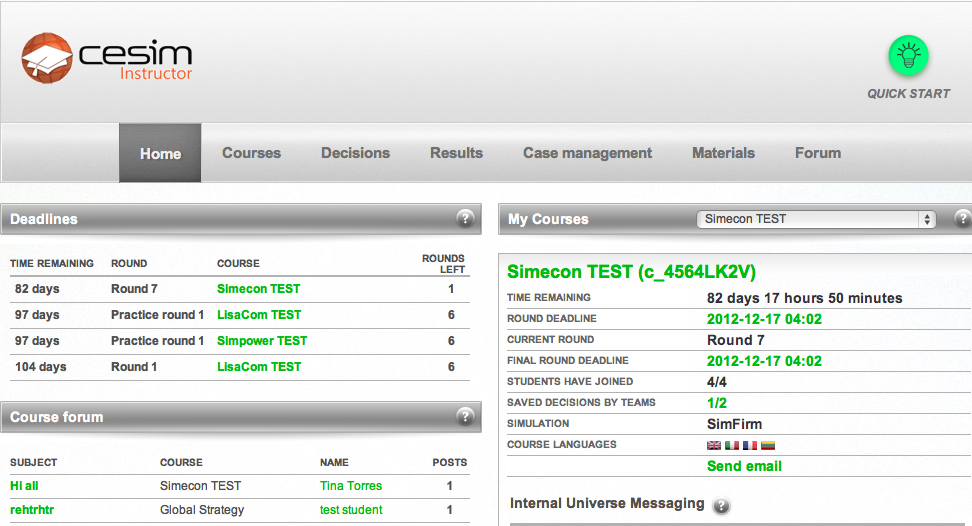This screenshot has width=972, height=526.
Task: Open help for the Deadlines panel
Action: (465, 219)
